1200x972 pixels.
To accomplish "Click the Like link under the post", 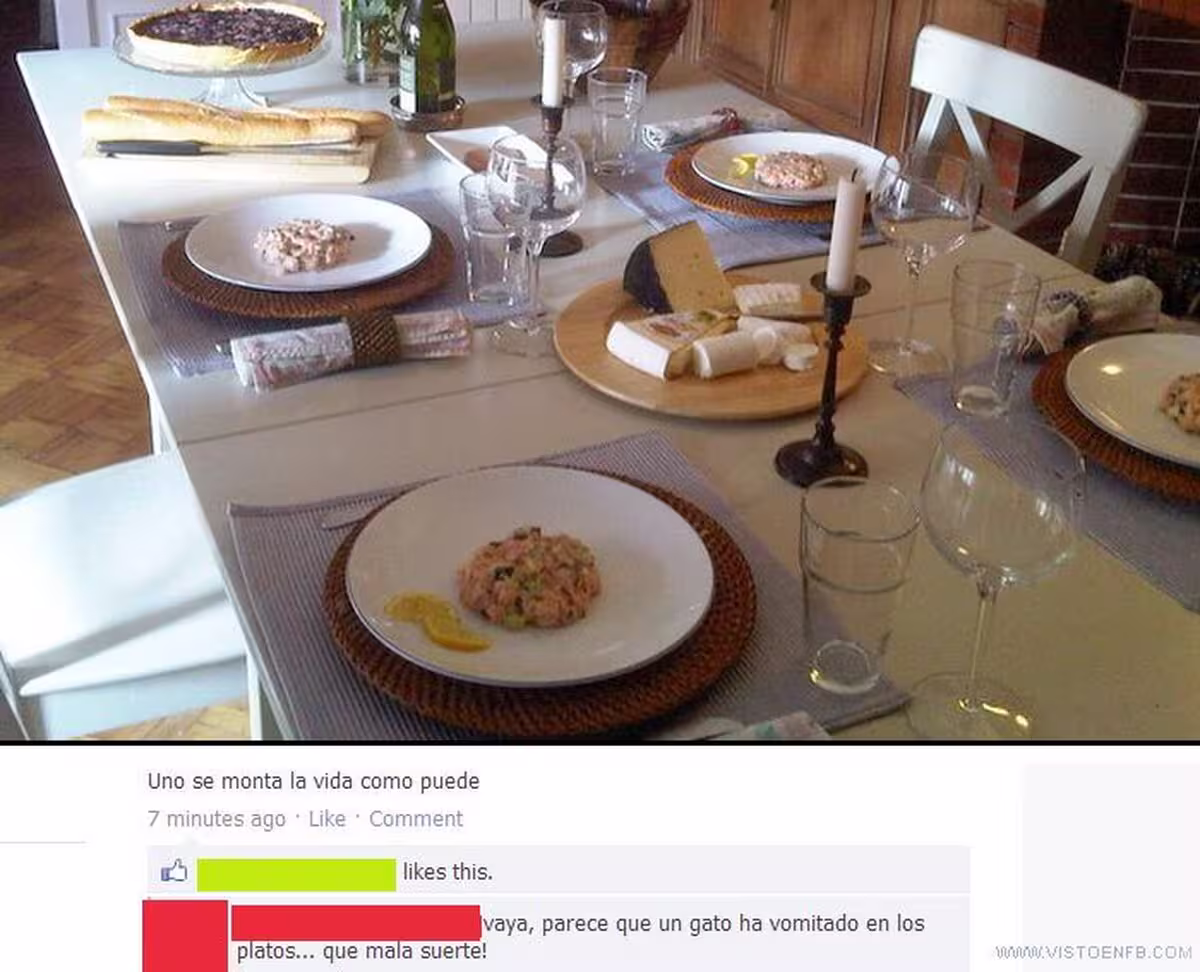I will pos(327,819).
